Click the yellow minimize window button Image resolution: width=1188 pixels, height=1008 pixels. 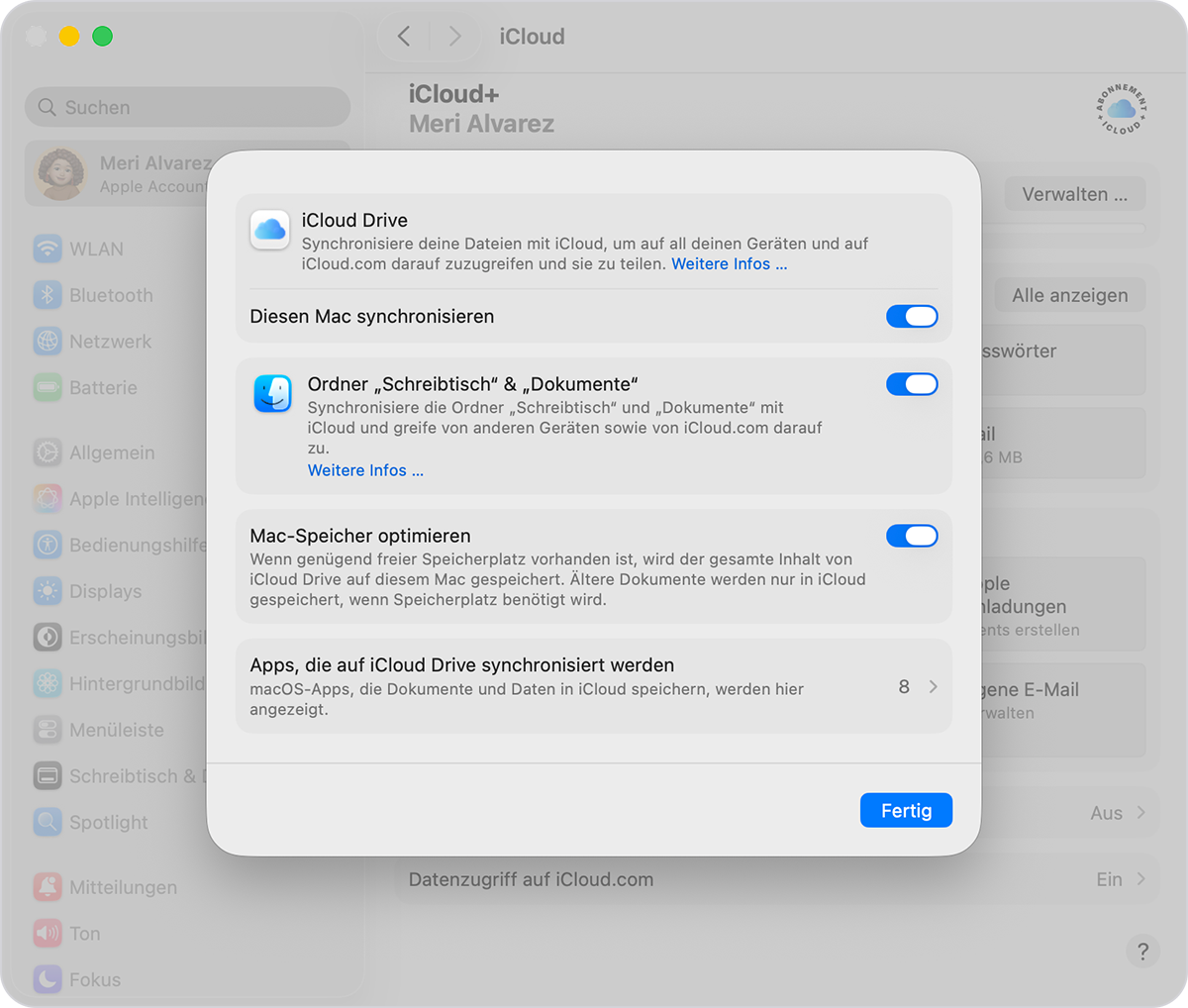coord(69,37)
